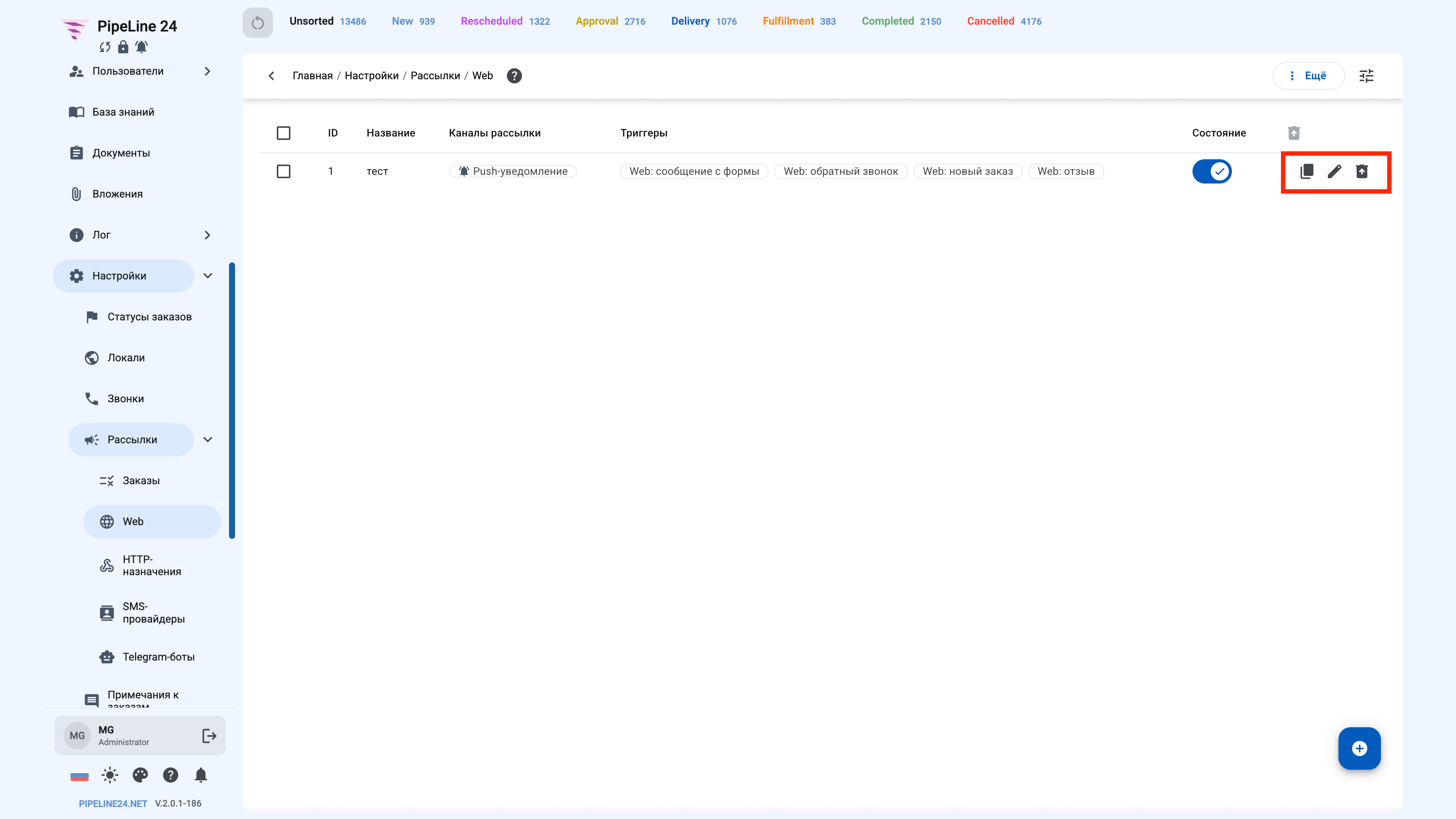Click the sidebar vertical scrollbar

232,401
